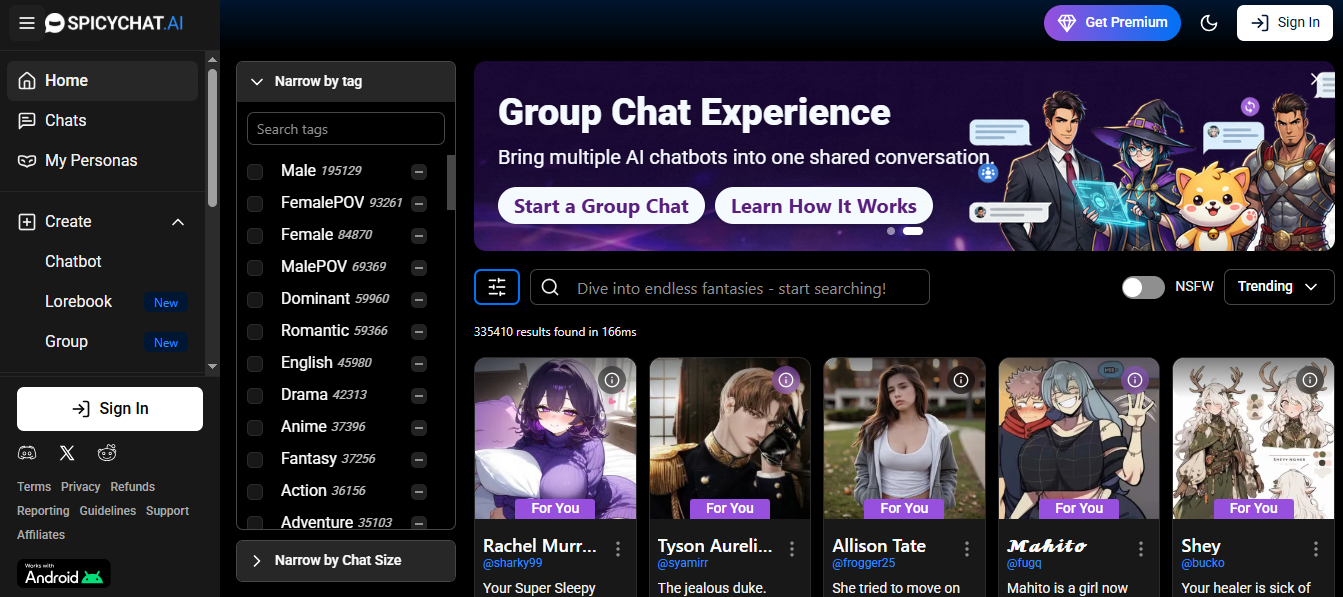Check the Romantic tag checkbox
Image resolution: width=1343 pixels, height=597 pixels.
coord(255,331)
